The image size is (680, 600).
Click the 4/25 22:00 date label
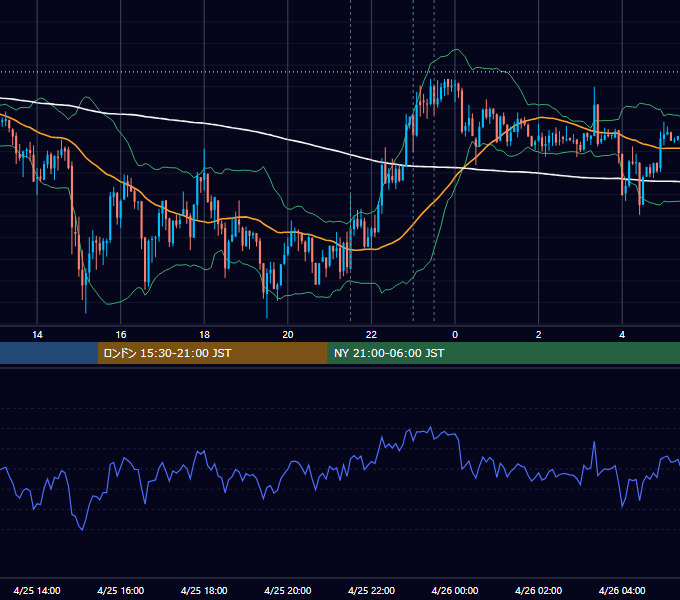[371, 590]
